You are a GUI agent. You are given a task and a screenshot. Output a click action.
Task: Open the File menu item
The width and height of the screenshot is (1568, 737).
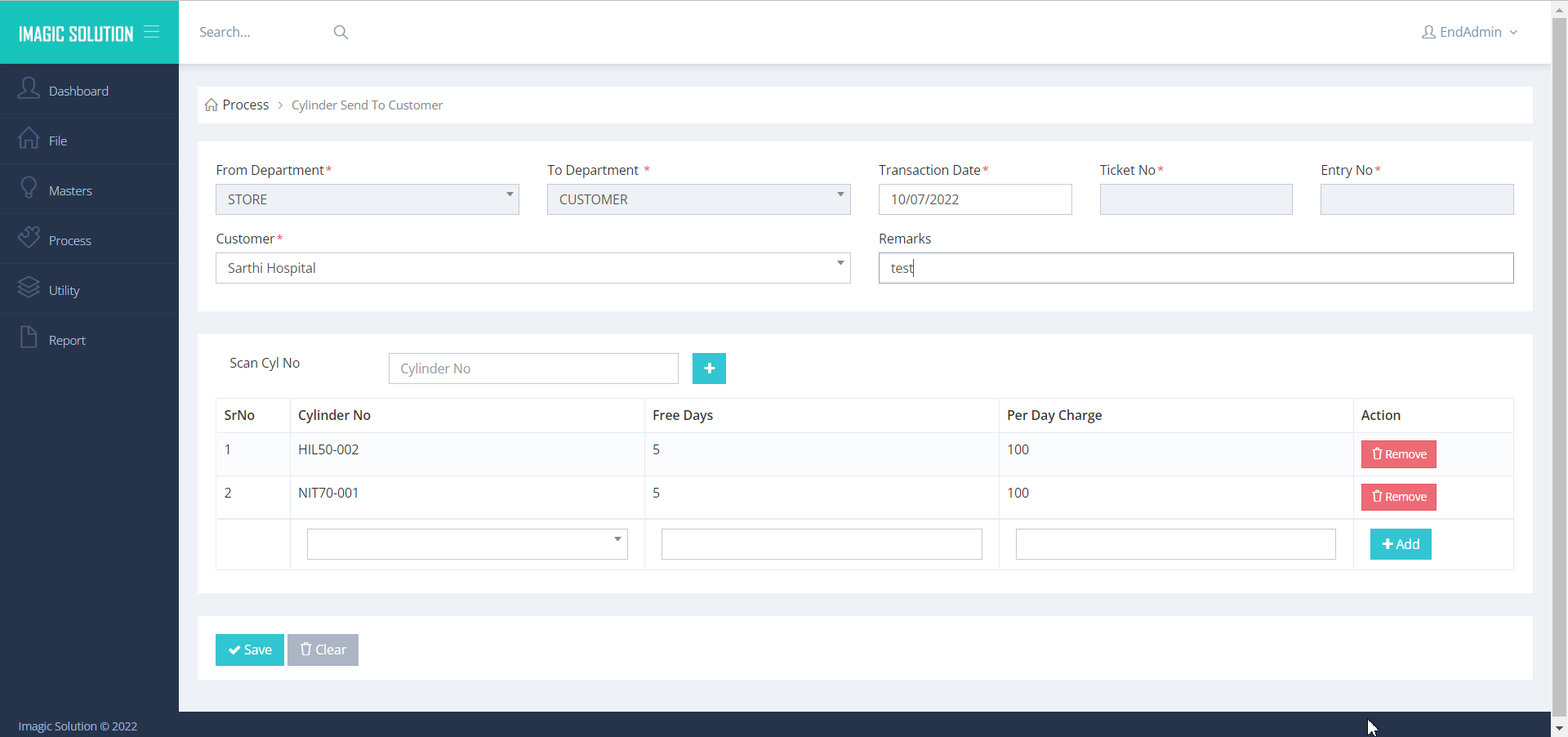click(x=89, y=140)
